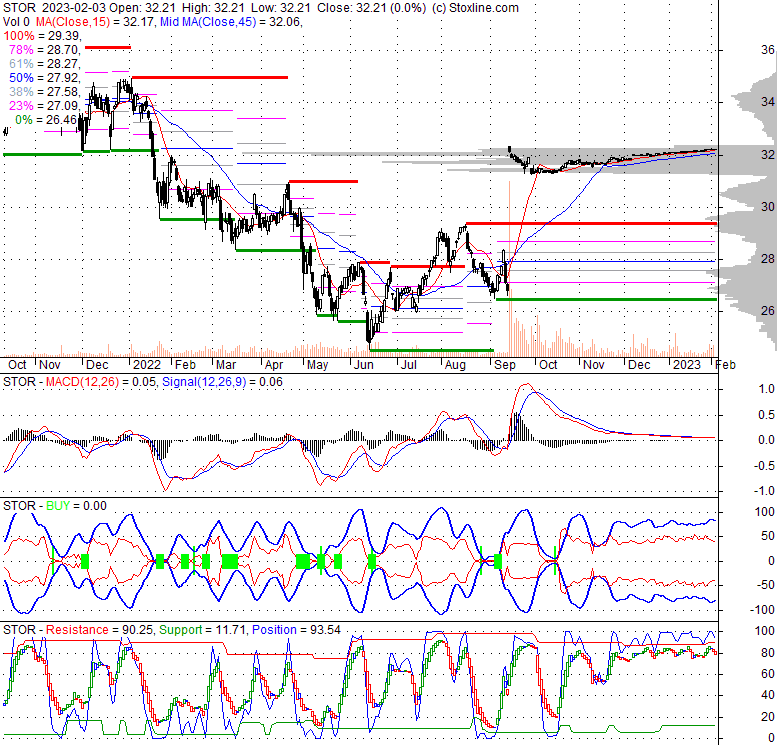Click the (c) Stoxline.com credit text
778x746 pixels.
pyautogui.click(x=475, y=8)
